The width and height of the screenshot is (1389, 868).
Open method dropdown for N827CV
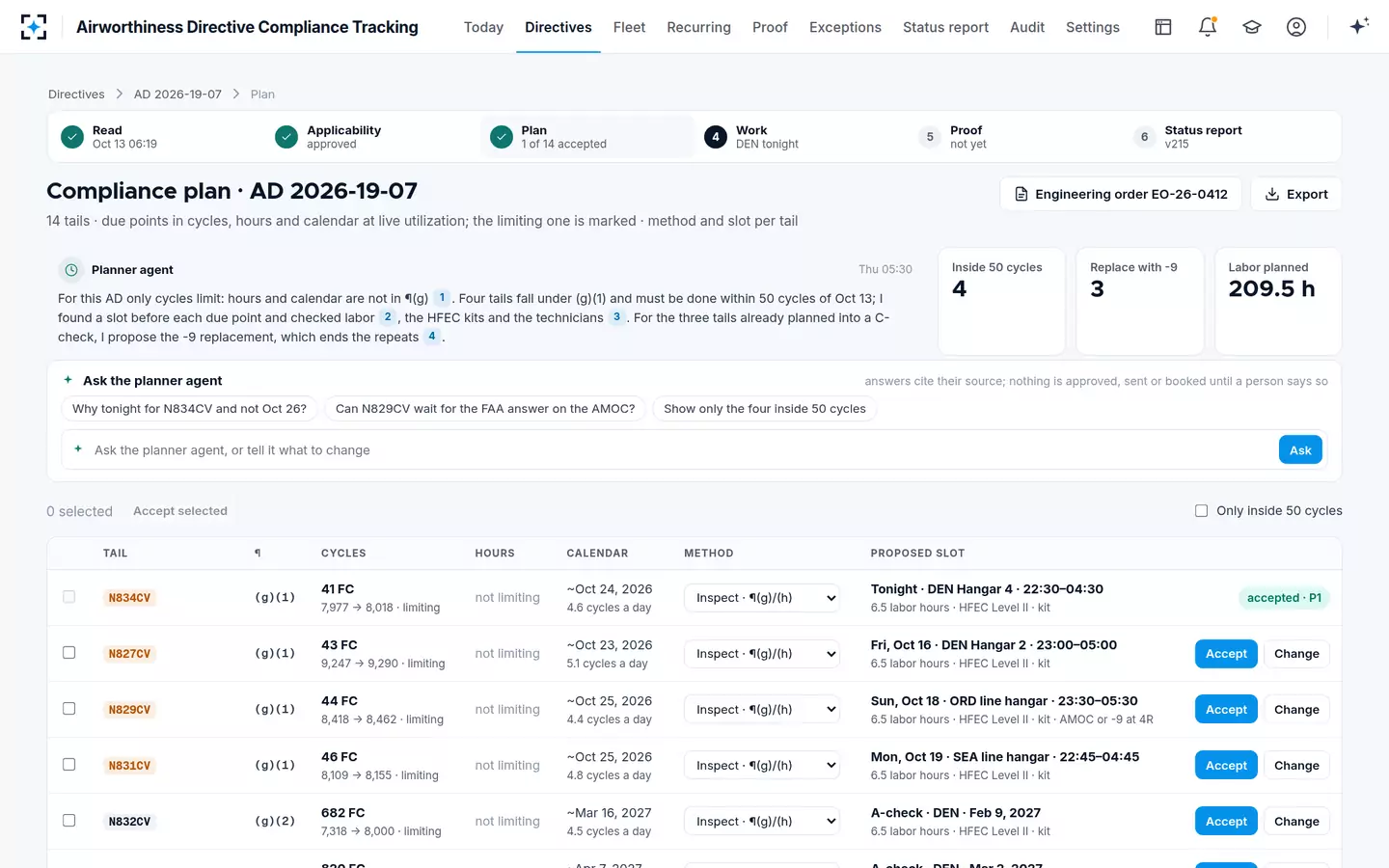click(x=762, y=654)
